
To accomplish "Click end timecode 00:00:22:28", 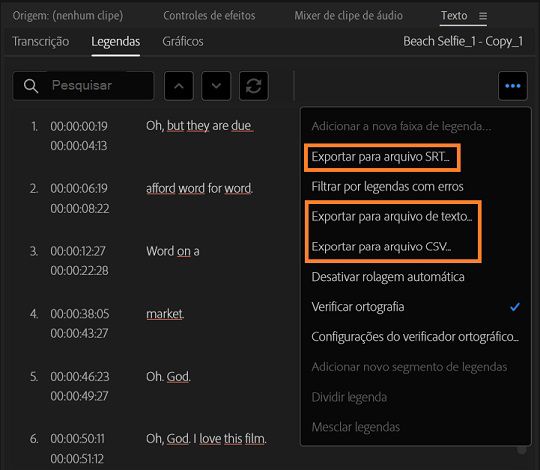I will click(x=79, y=271).
